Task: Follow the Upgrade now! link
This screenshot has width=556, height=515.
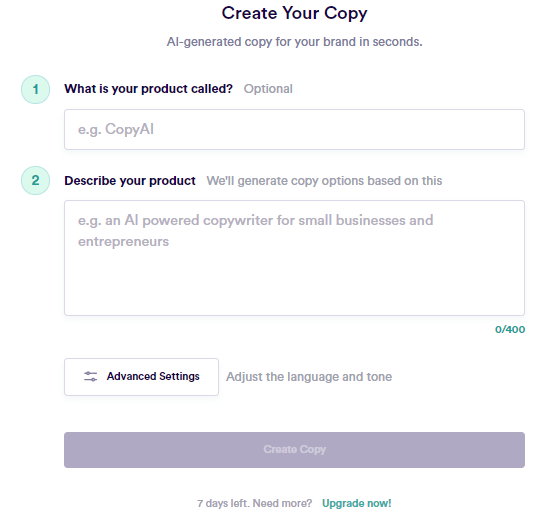Action: (x=356, y=503)
